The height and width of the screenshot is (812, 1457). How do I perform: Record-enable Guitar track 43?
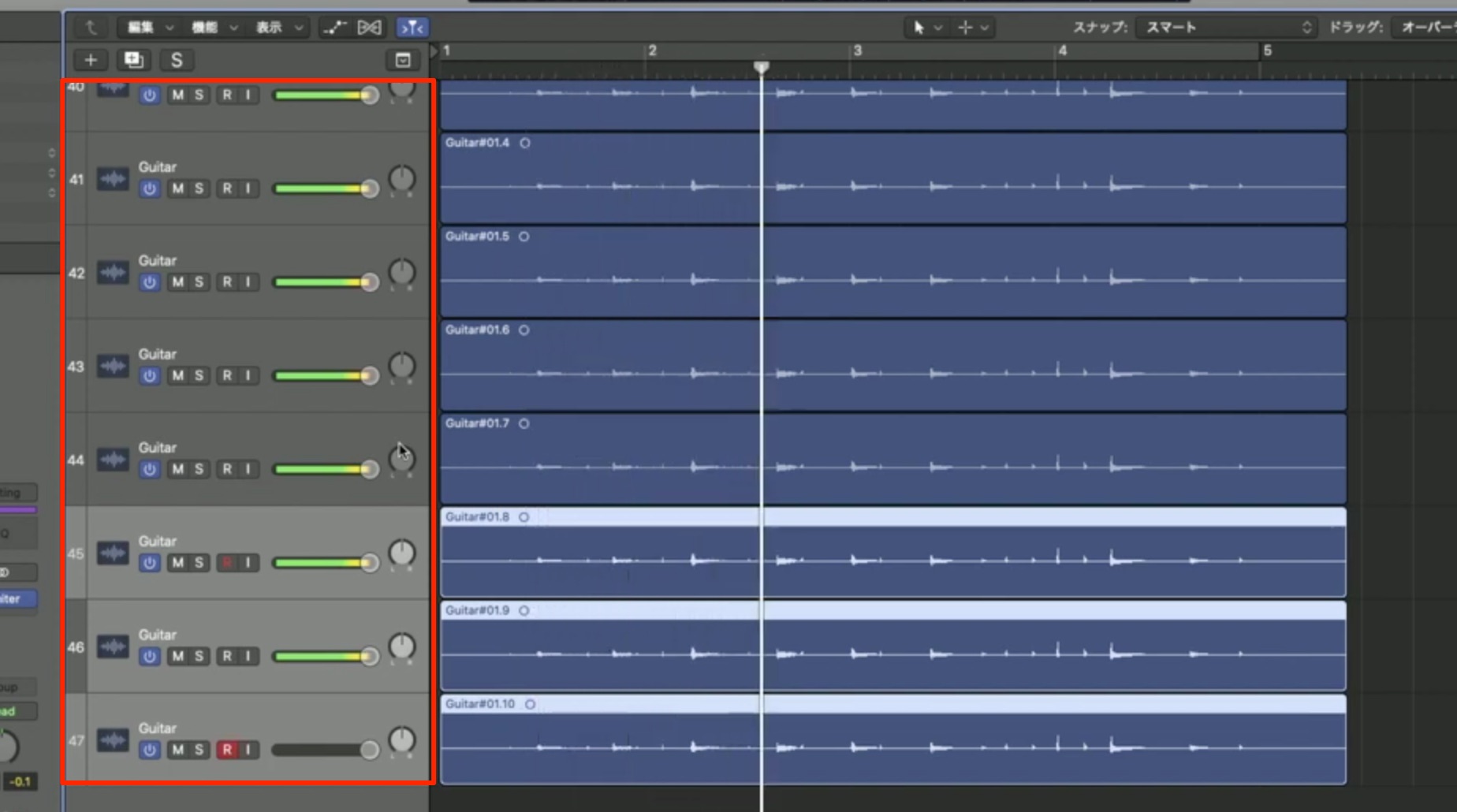pos(227,376)
